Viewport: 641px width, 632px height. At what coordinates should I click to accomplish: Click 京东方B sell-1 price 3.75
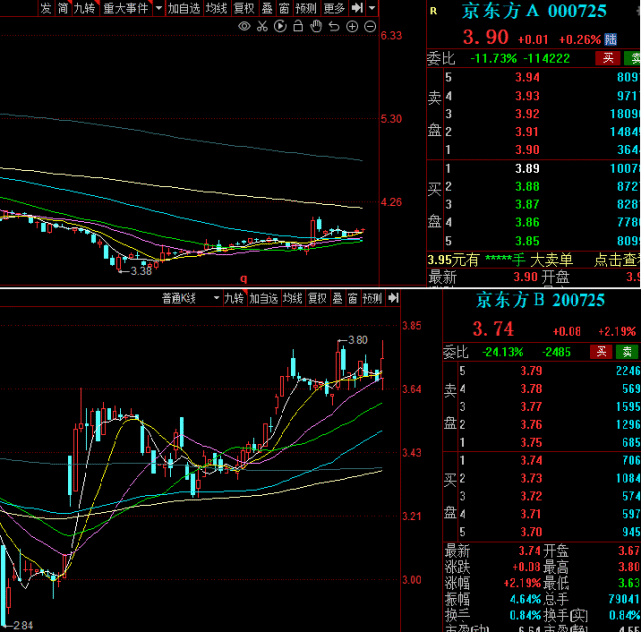(x=531, y=442)
